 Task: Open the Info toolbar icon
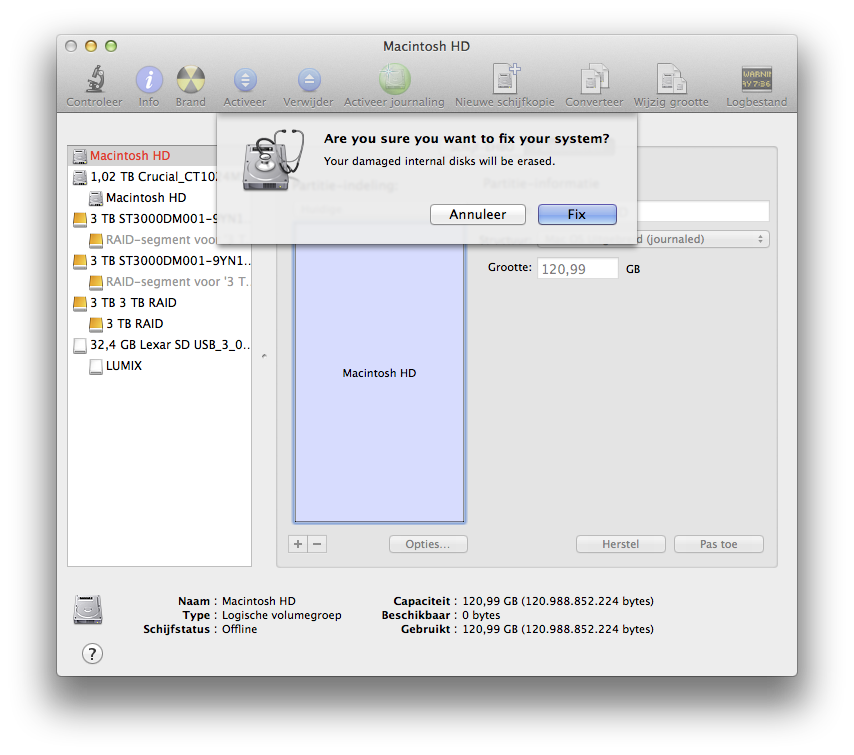point(149,80)
